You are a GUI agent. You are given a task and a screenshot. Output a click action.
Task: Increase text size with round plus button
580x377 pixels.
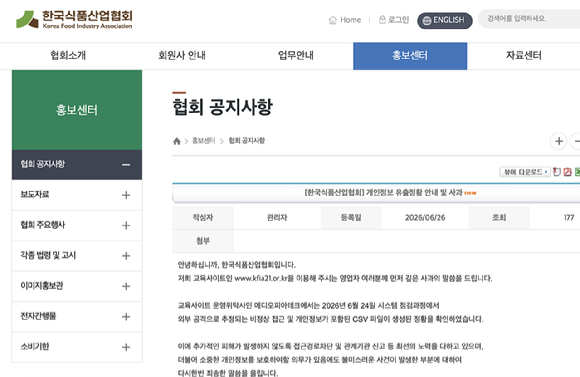(x=559, y=141)
